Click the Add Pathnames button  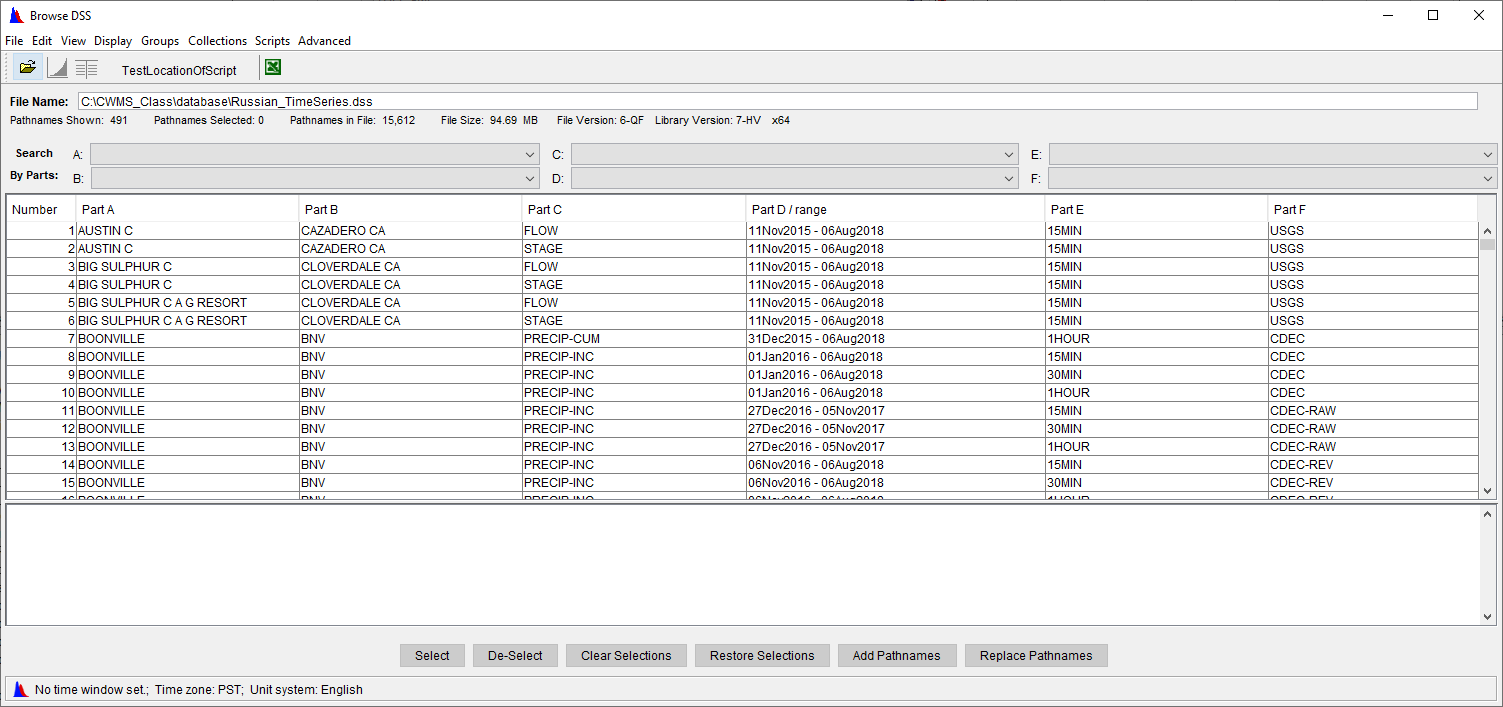pos(897,656)
